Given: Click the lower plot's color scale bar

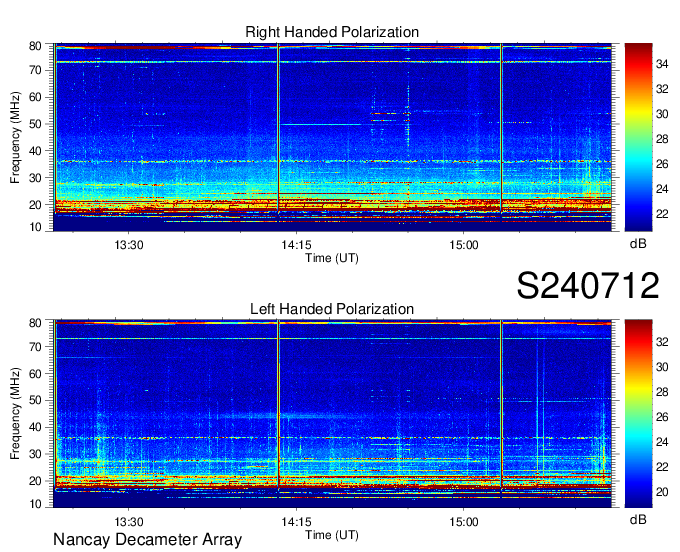Looking at the screenshot, I should (638, 414).
